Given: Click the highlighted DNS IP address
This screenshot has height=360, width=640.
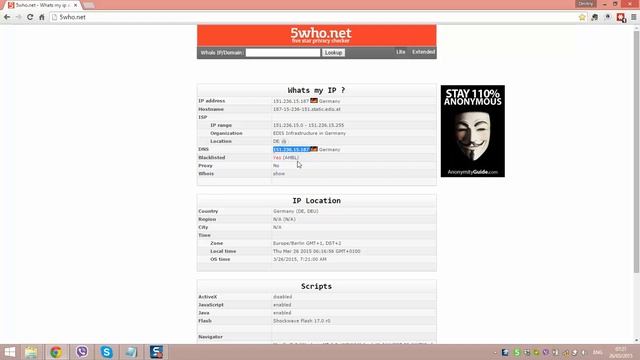Looking at the screenshot, I should [x=291, y=149].
